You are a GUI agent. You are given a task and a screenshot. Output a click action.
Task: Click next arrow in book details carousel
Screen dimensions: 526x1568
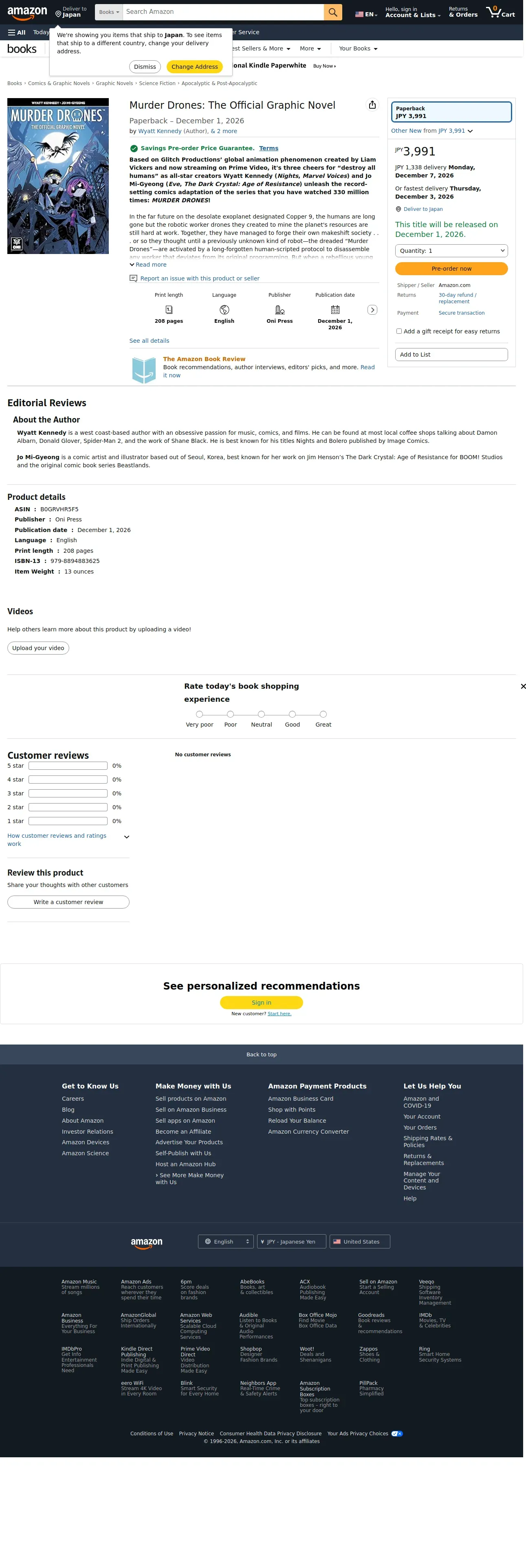point(372,310)
